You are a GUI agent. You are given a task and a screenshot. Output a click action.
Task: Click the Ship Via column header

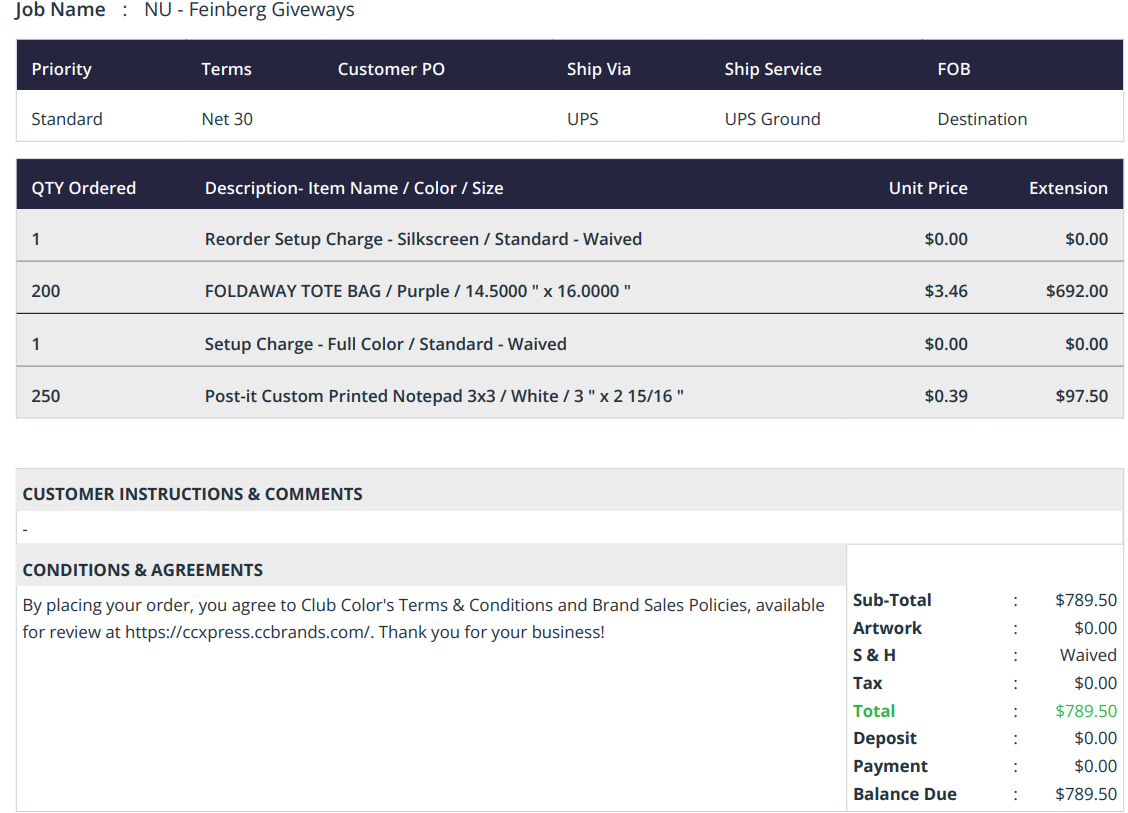[x=598, y=69]
